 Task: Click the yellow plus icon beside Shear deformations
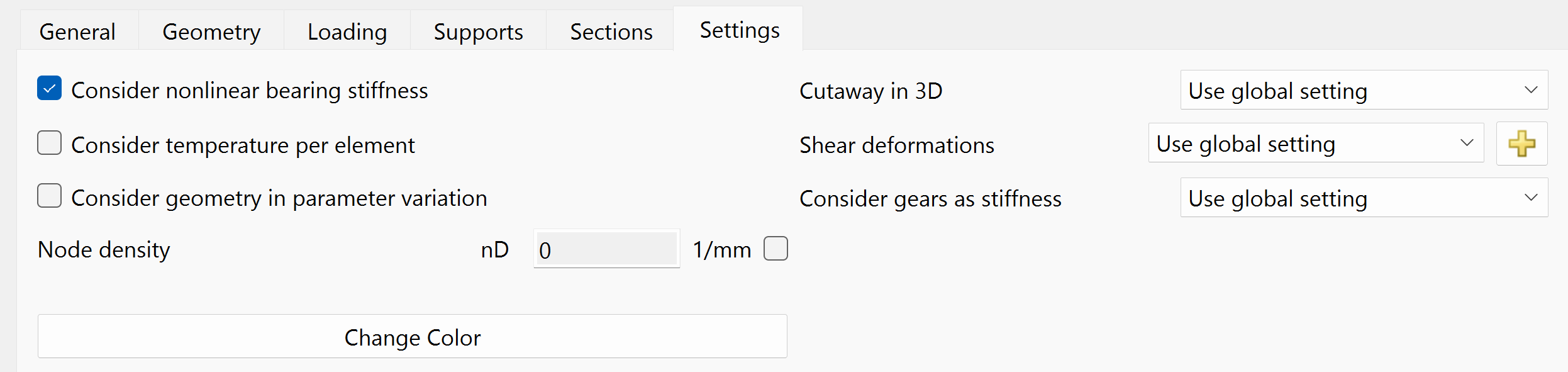click(x=1521, y=144)
